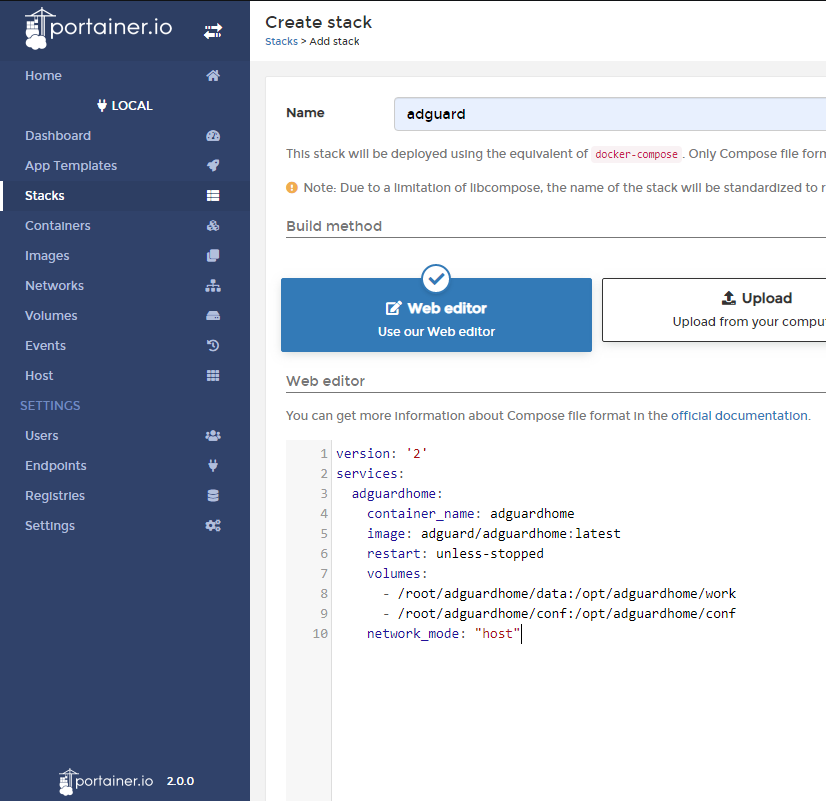Image resolution: width=826 pixels, height=801 pixels.
Task: Click the network_mode host line
Action: tap(444, 634)
